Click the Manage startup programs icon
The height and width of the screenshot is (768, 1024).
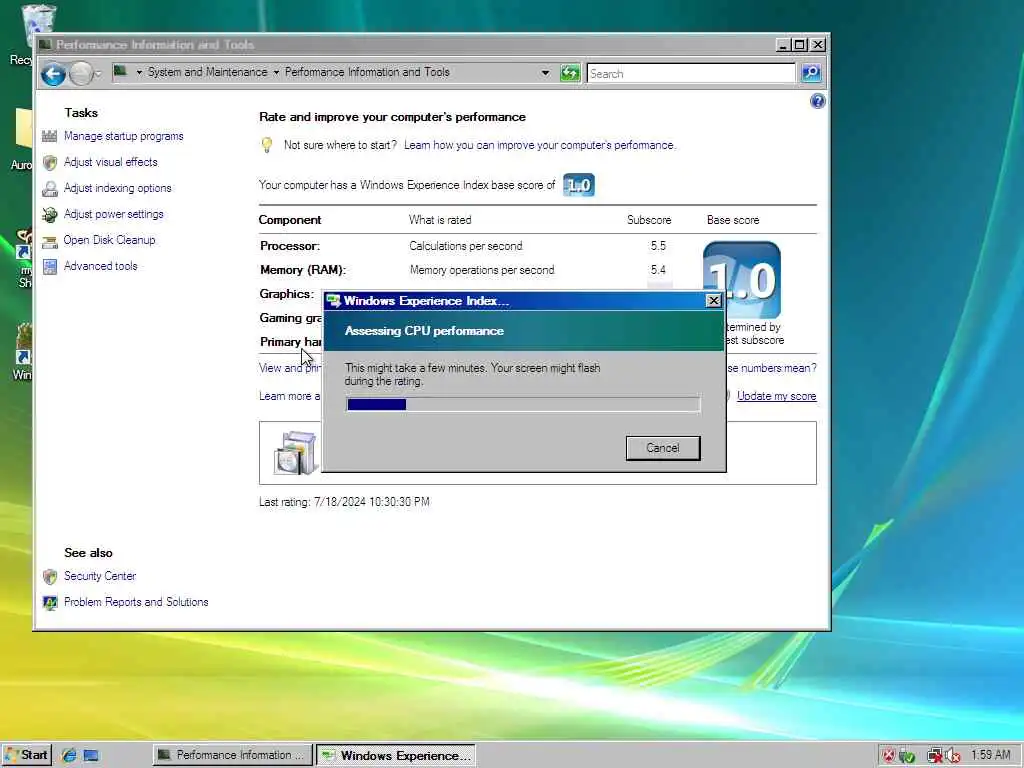(x=50, y=136)
